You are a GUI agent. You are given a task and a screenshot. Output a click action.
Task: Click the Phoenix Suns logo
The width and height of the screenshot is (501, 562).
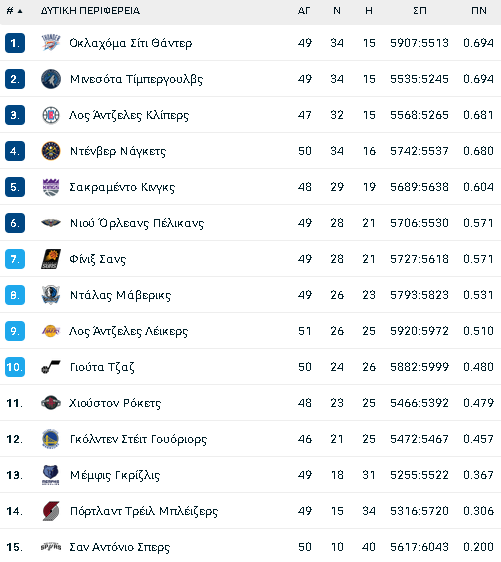(51, 259)
